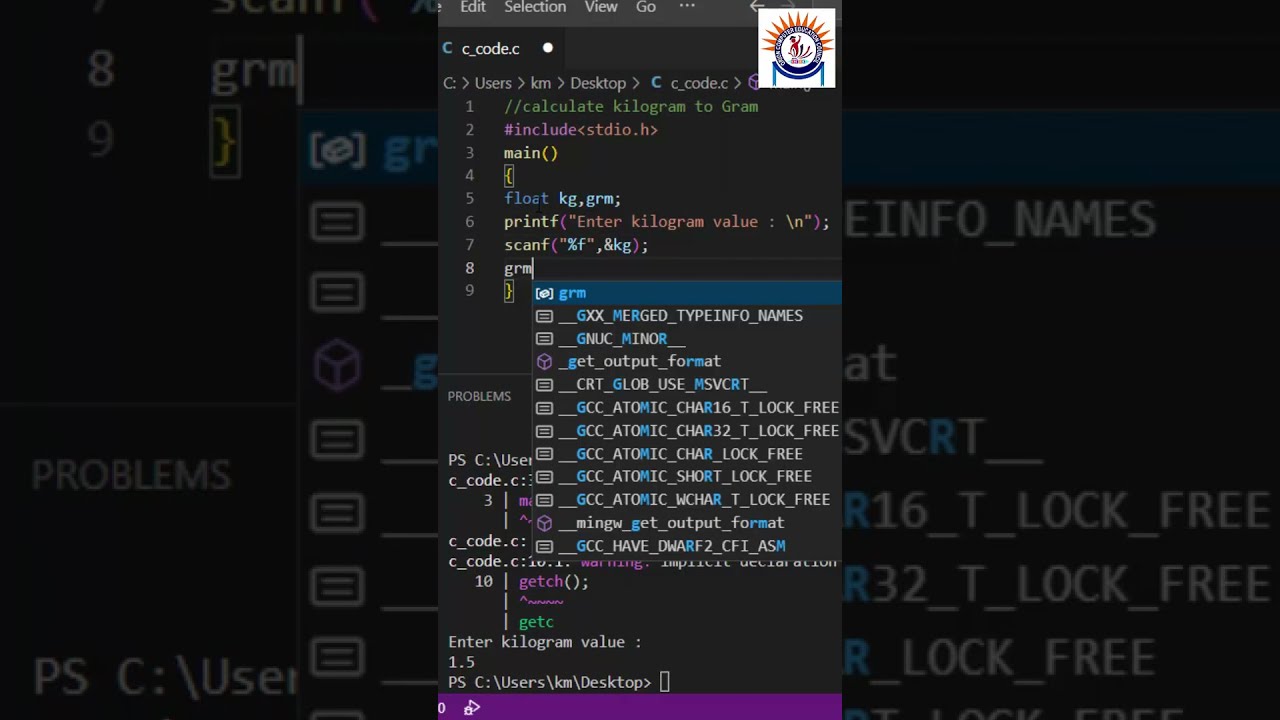Open the Edit menu
The width and height of the screenshot is (1280, 720).
point(473,7)
